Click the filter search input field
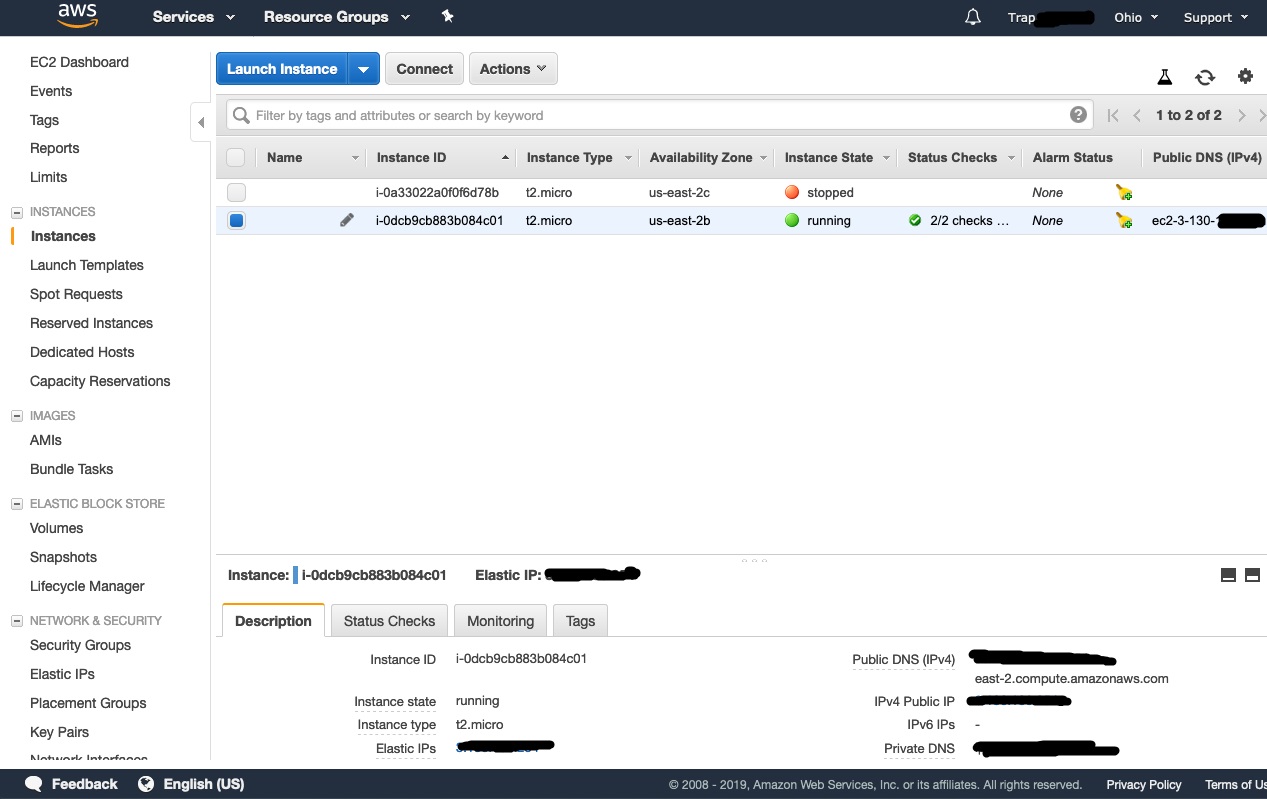Image resolution: width=1267 pixels, height=799 pixels. (x=660, y=115)
